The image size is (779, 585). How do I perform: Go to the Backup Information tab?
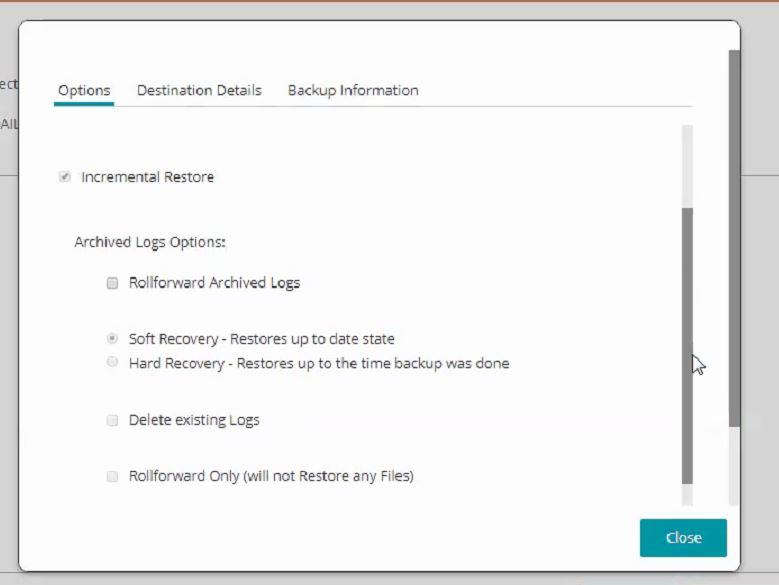(353, 90)
